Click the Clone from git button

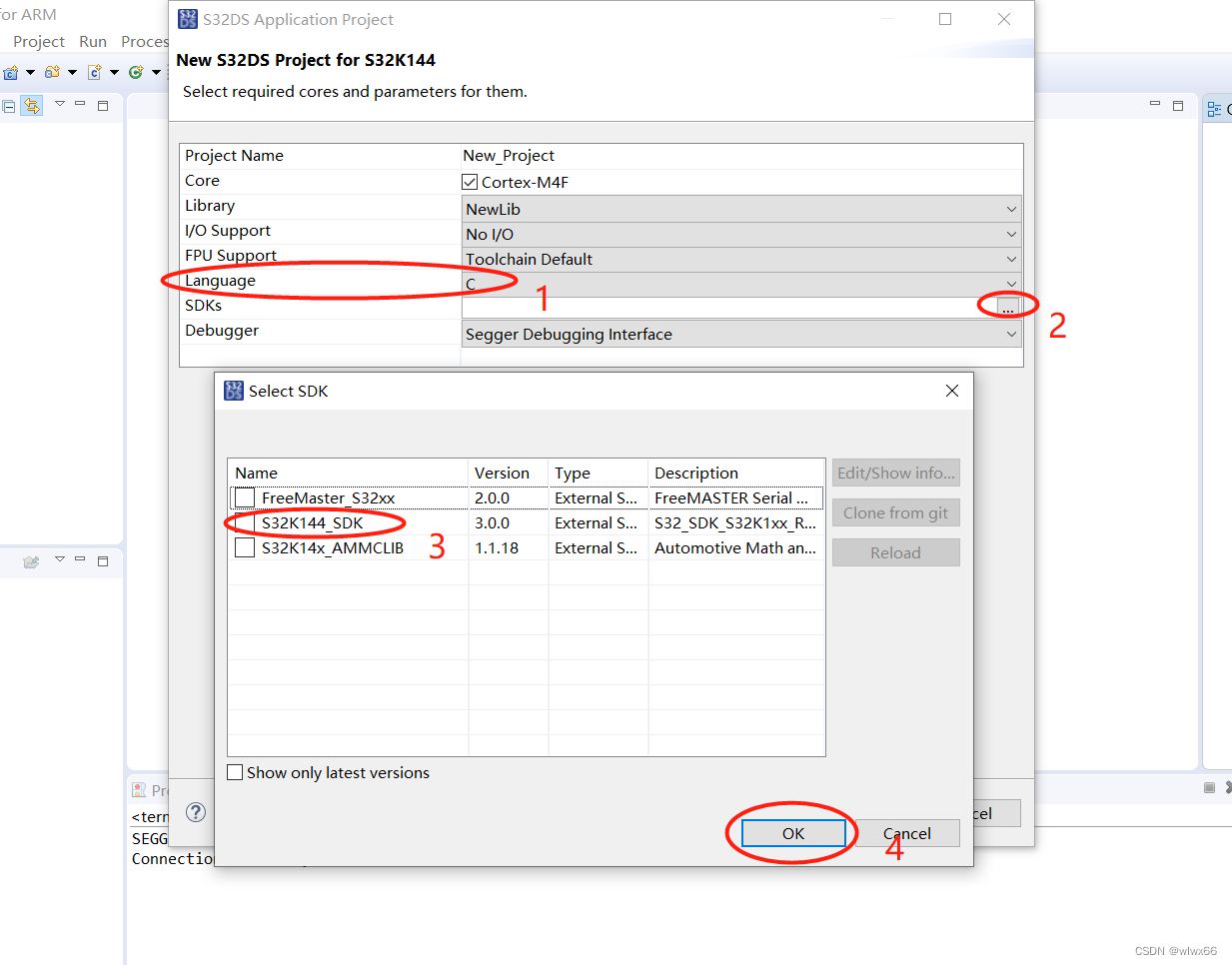[896, 512]
